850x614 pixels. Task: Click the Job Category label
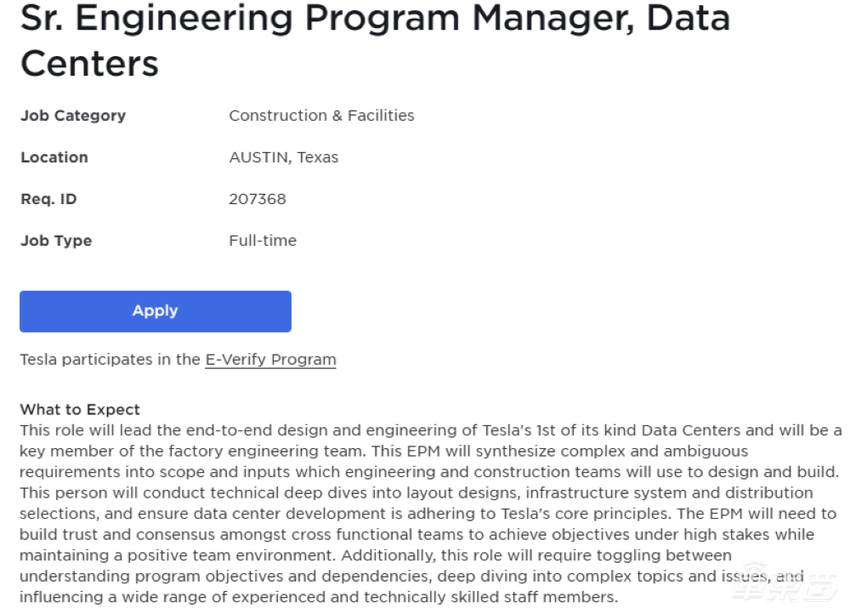tap(73, 115)
